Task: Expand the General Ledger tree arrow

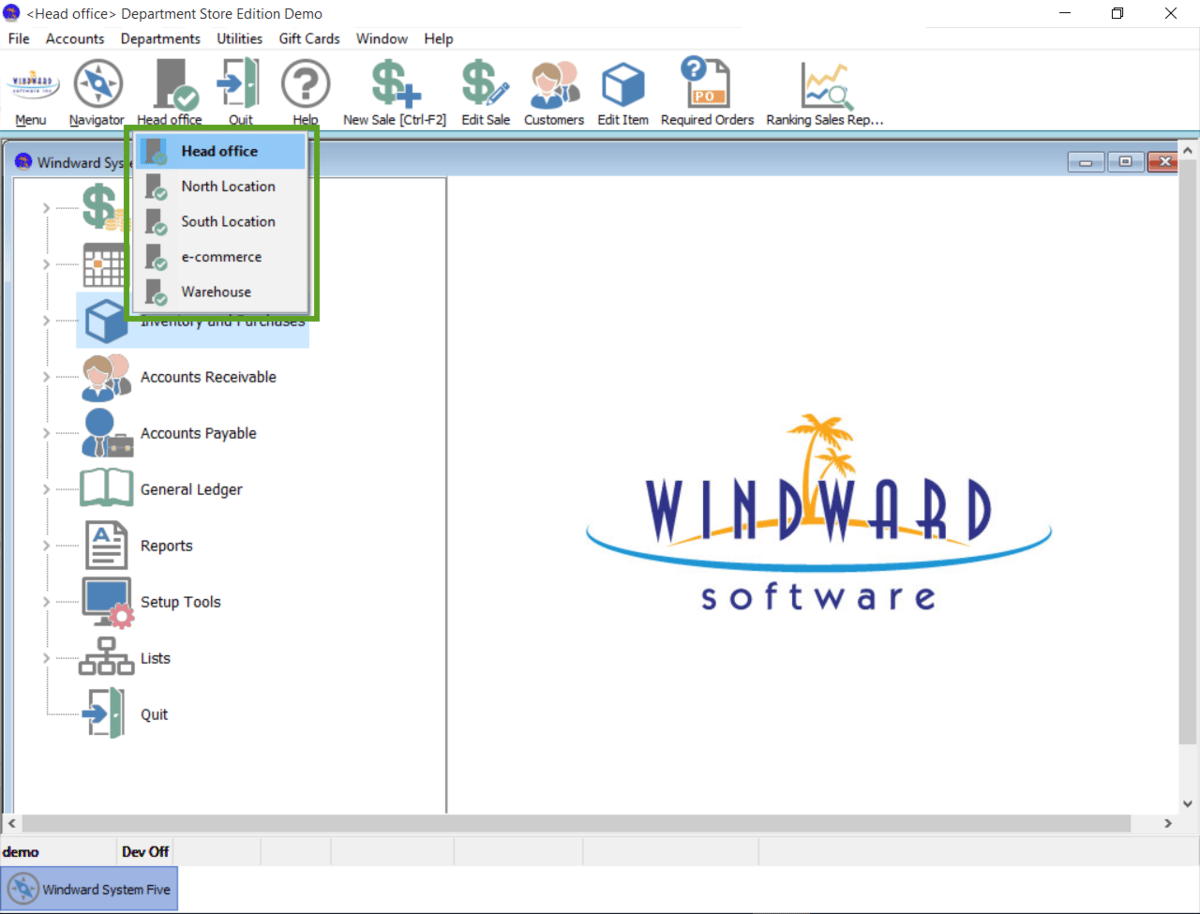Action: 46,490
